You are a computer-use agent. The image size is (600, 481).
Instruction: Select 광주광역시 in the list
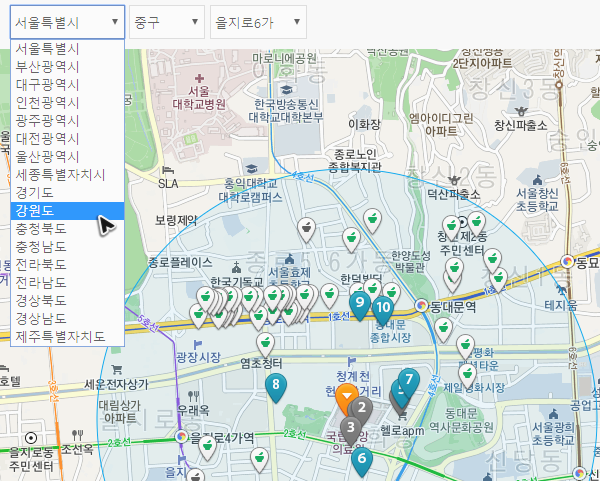67,121
